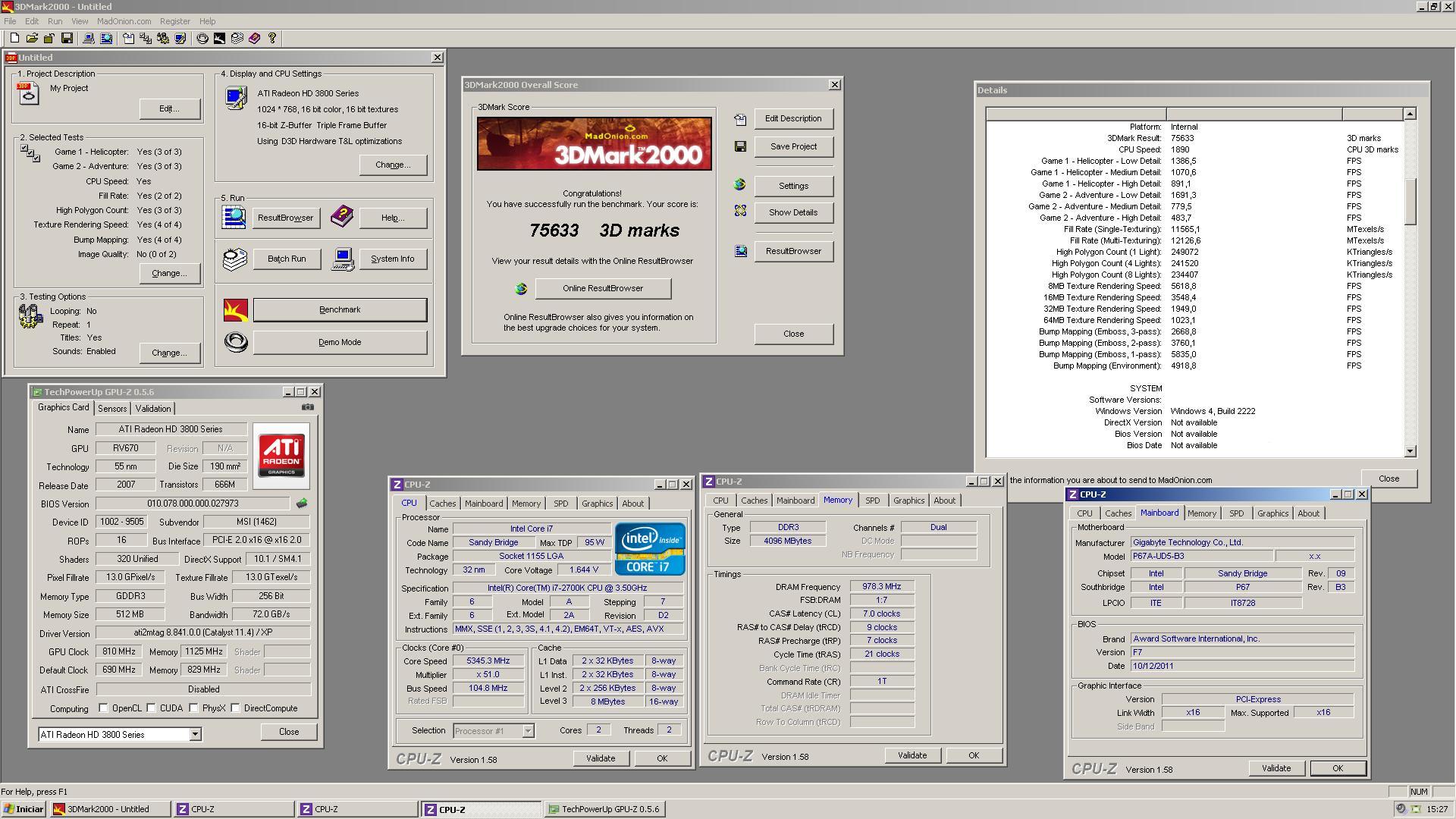Click the purple help book icon in Run section
Screen dimensions: 1456x819
[342, 216]
